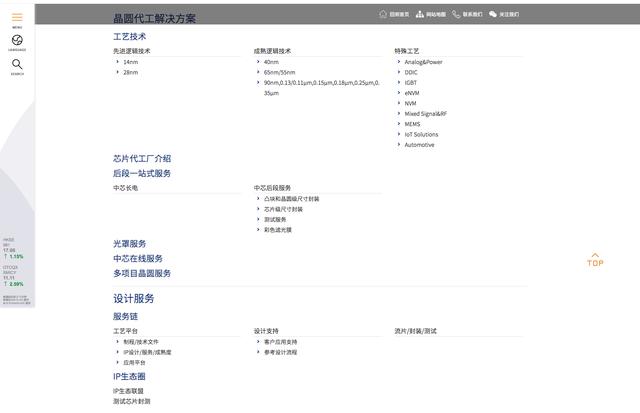Open the 测试芯片封测 link
Image resolution: width=640 pixels, height=413 pixels.
tap(131, 401)
